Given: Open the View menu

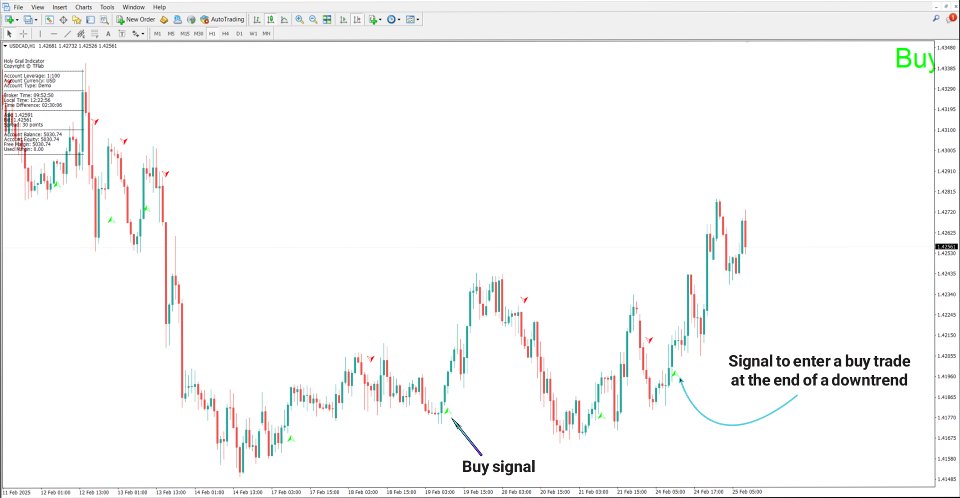Looking at the screenshot, I should [x=37, y=7].
